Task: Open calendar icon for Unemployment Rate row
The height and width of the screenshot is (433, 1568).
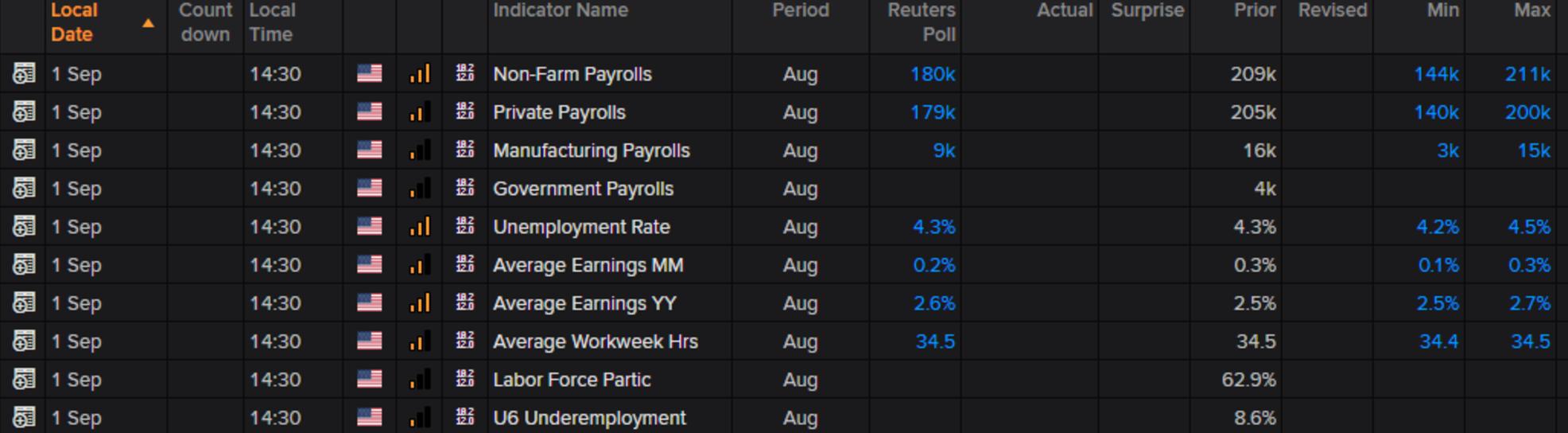Action: 24,227
